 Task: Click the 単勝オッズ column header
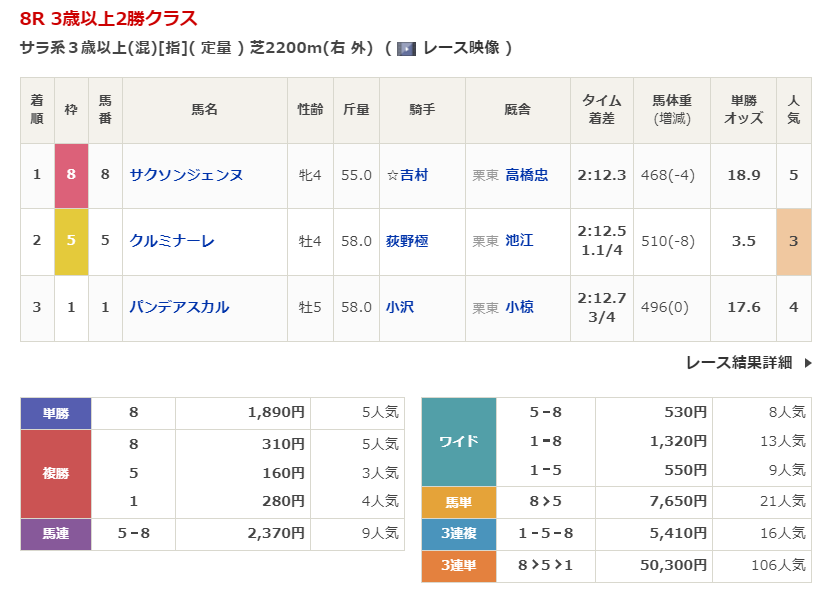tap(742, 109)
